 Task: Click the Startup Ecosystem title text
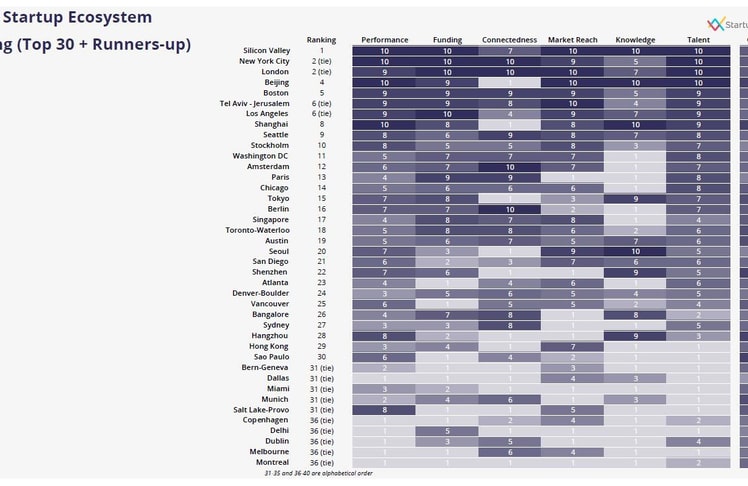(78, 17)
